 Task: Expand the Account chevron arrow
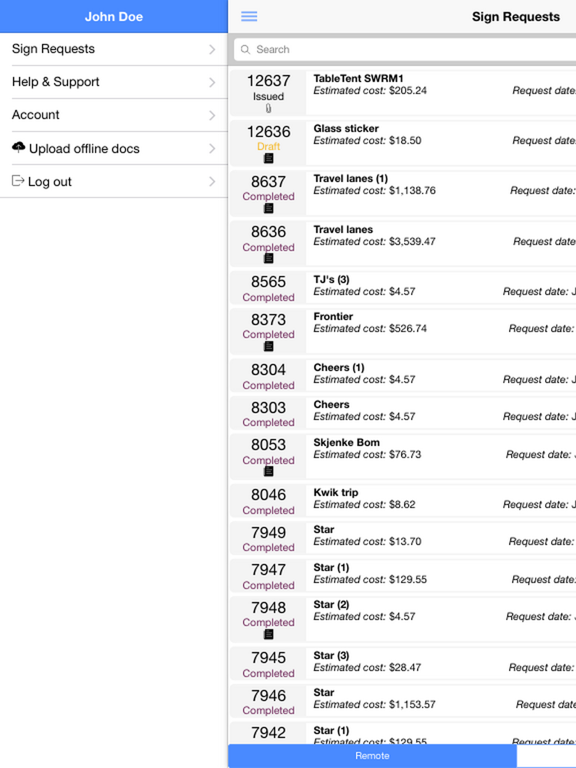[x=212, y=115]
